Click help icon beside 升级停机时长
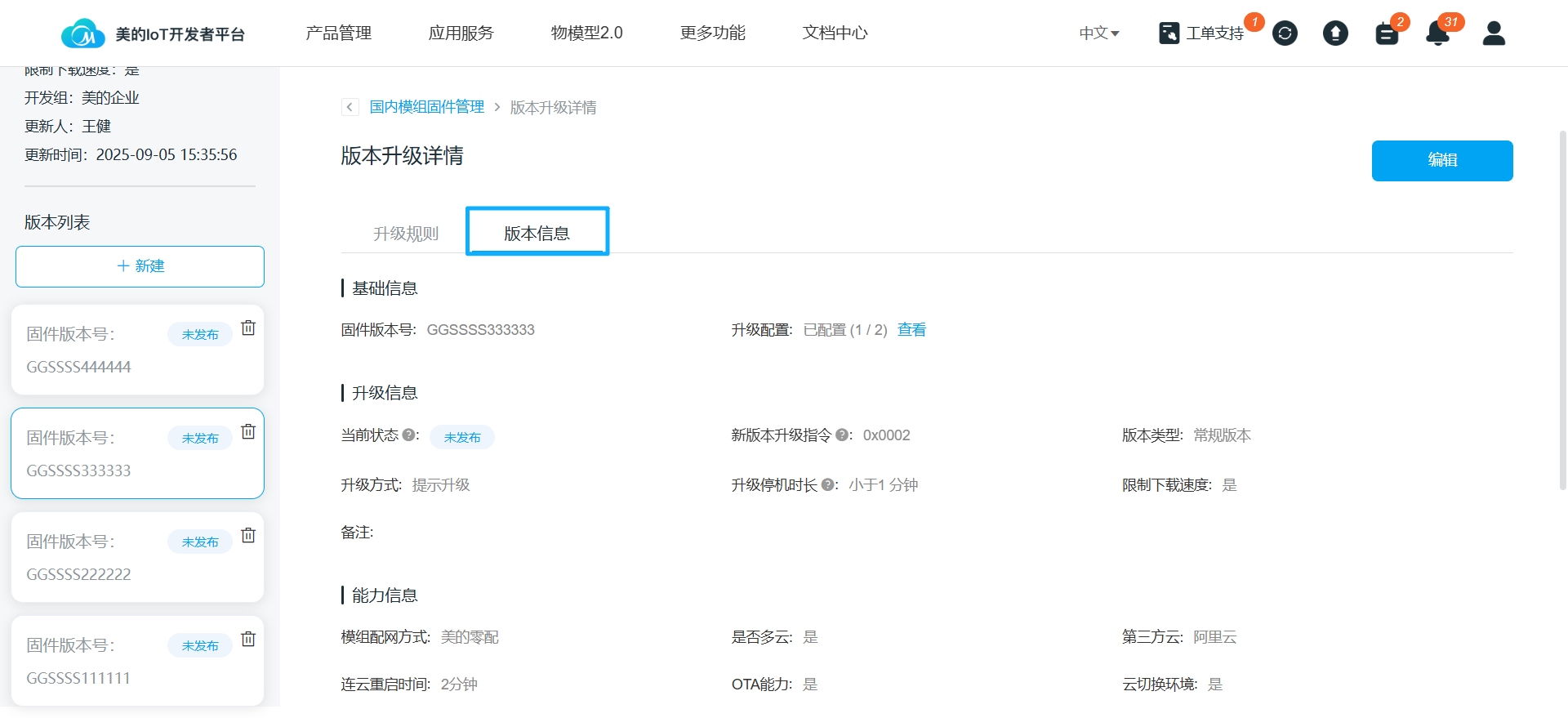 tap(827, 485)
